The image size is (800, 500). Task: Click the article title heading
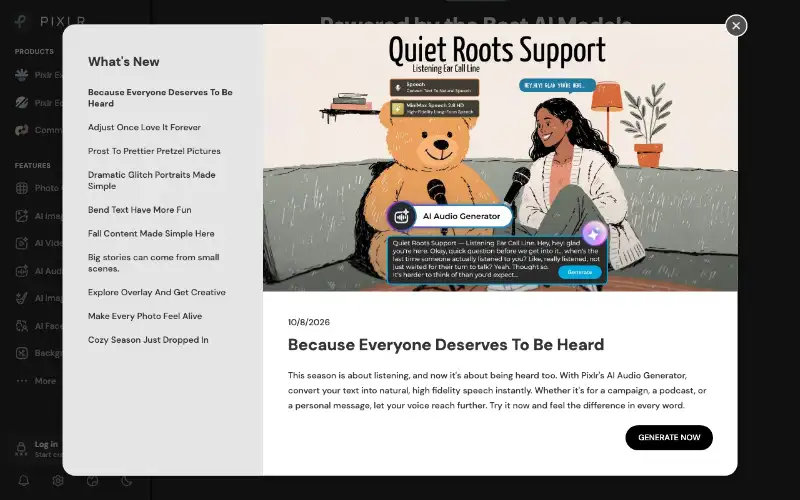point(446,345)
